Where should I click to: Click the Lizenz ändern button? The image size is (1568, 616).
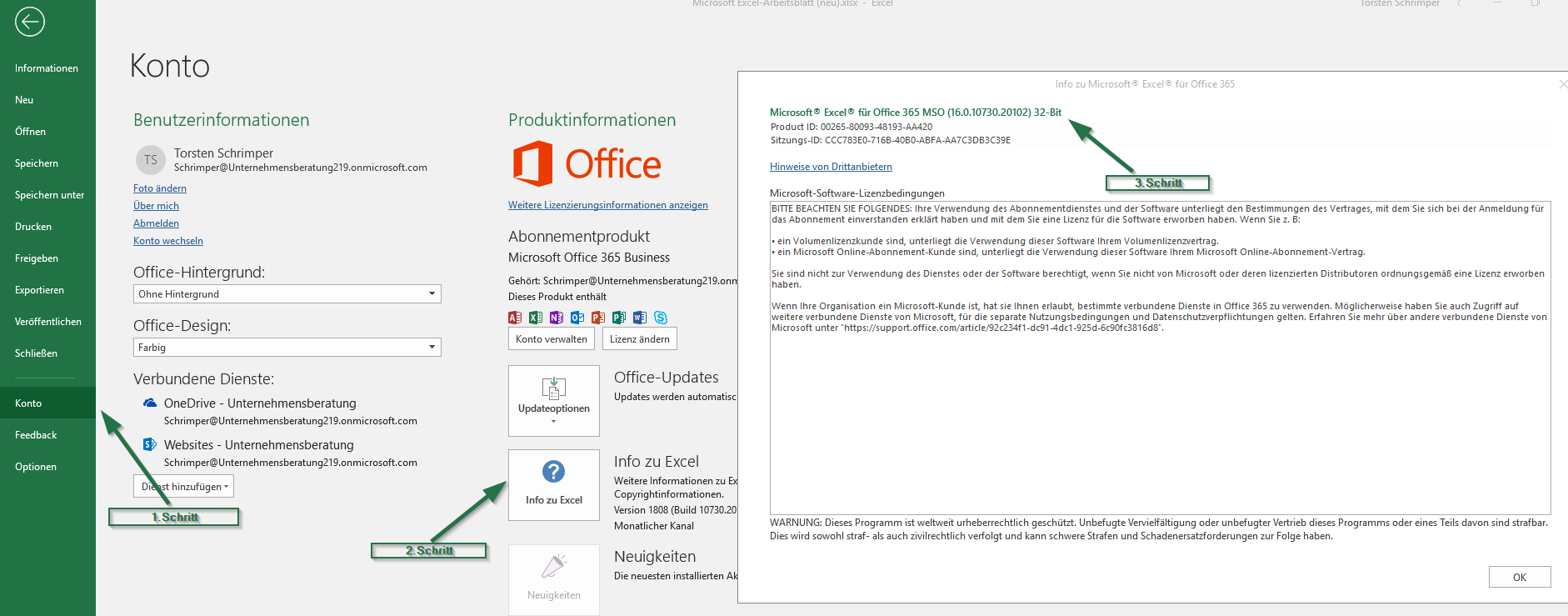[640, 339]
